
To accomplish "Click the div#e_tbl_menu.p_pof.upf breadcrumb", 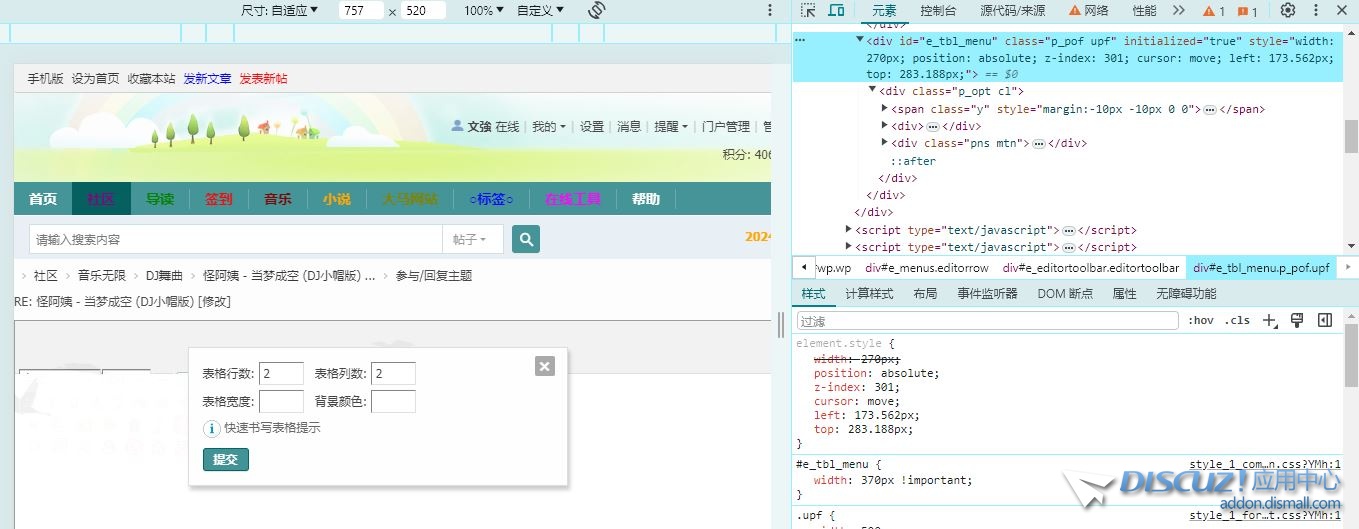I will tap(1260, 268).
